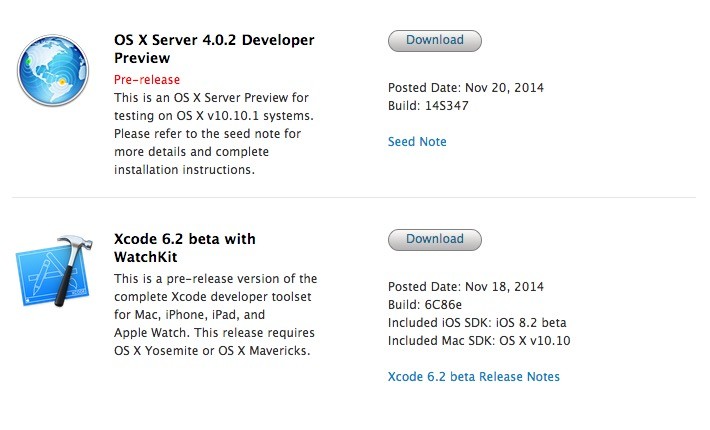
Task: Click the 'Apple Watch. This release requires' line
Action: tap(214, 333)
